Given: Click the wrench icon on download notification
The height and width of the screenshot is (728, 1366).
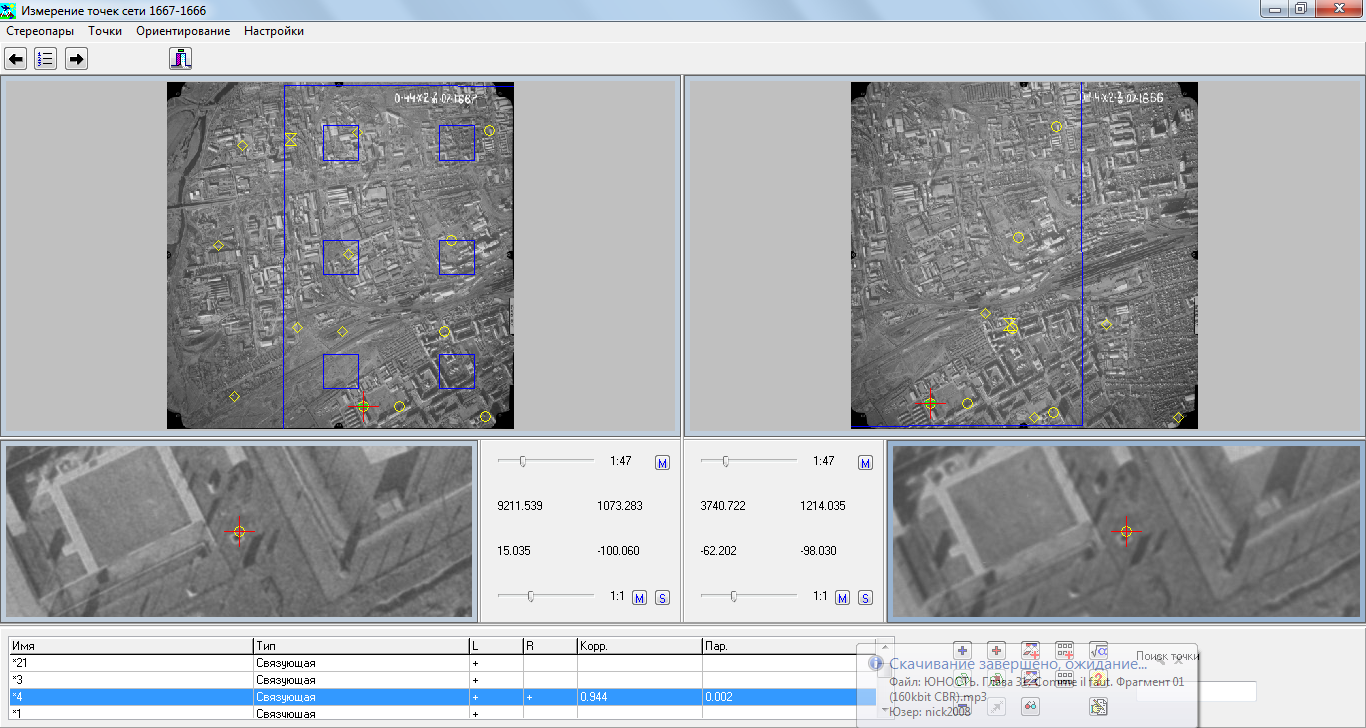Looking at the screenshot, I should tap(1162, 660).
